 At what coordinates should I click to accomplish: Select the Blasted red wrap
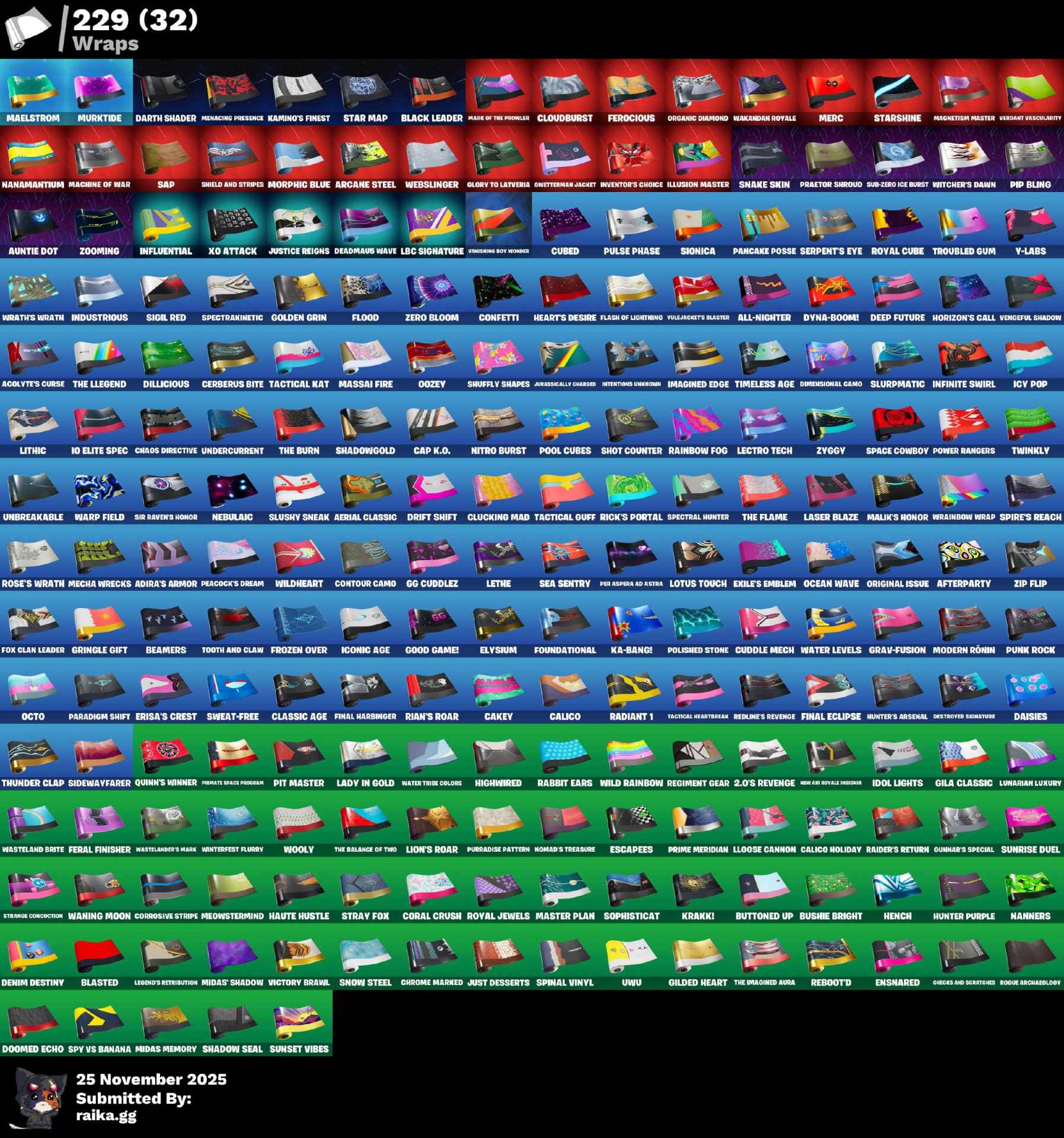100,956
